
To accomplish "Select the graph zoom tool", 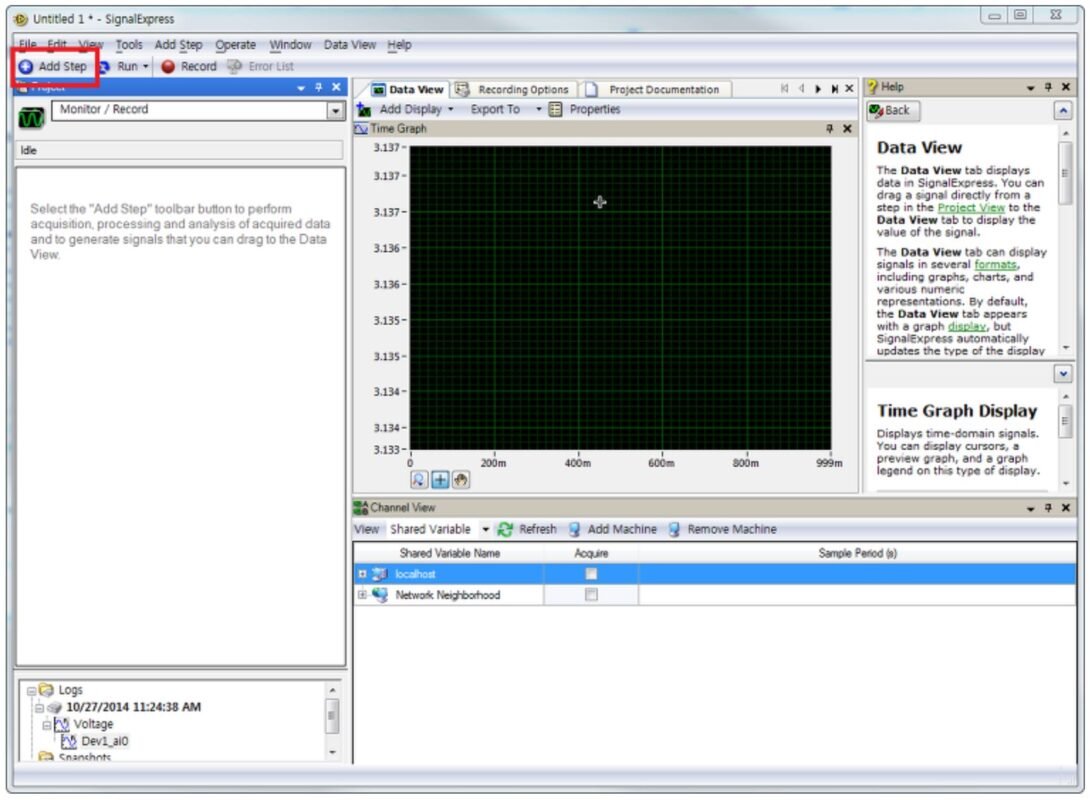I will [x=418, y=480].
